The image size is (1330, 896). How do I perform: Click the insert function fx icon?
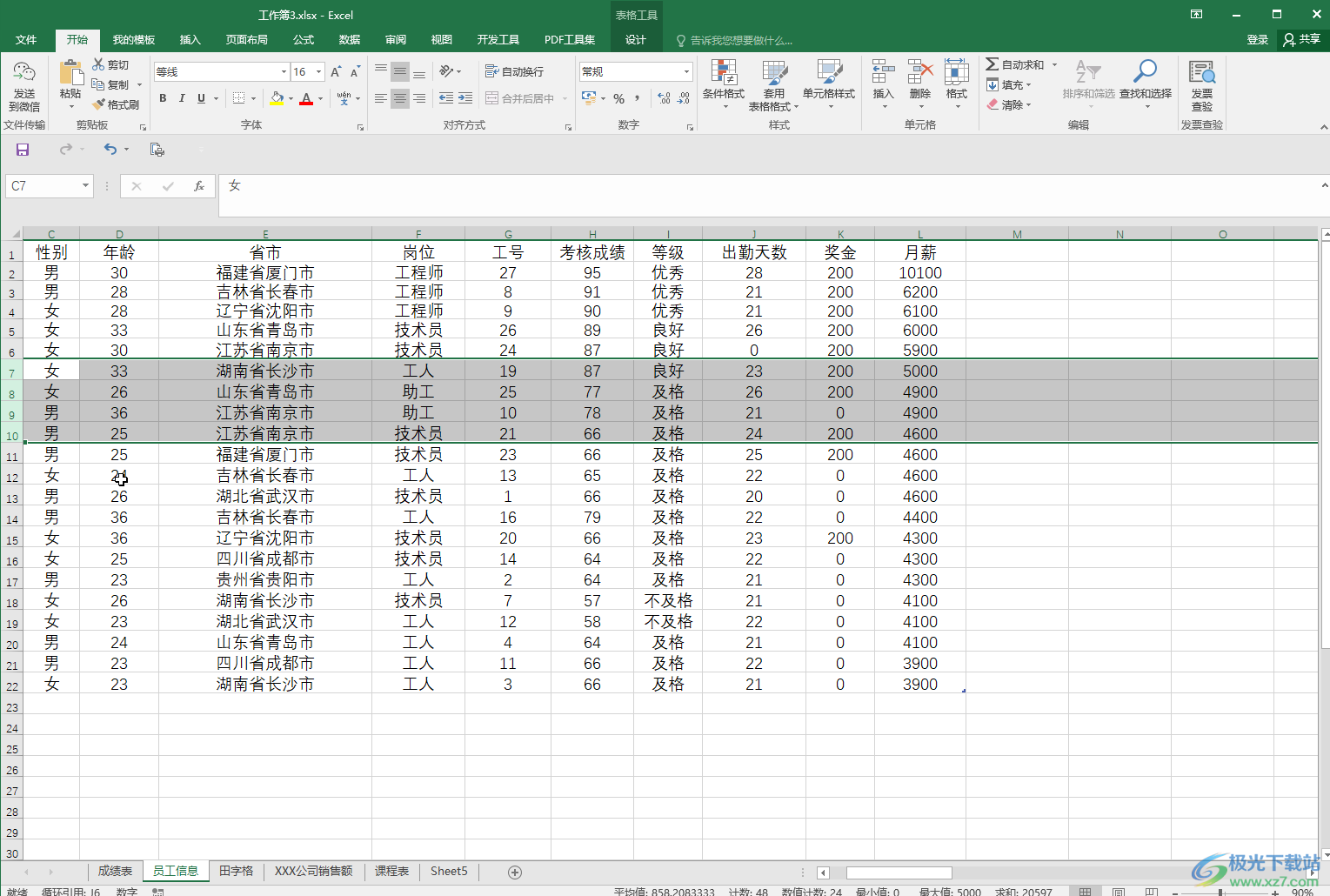coord(199,186)
